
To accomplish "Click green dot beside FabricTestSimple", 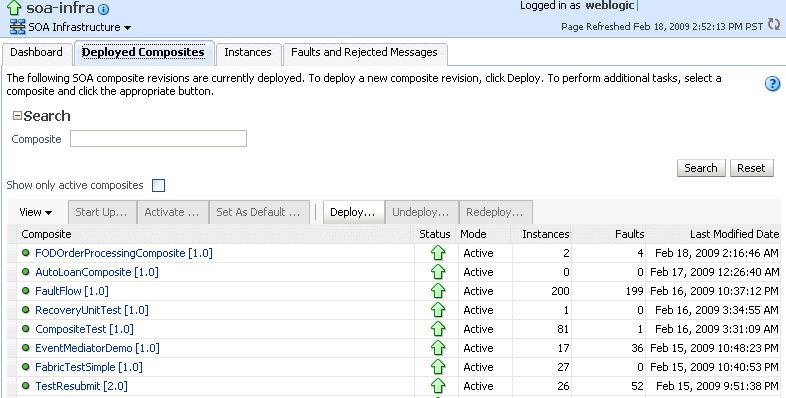I will (26, 367).
